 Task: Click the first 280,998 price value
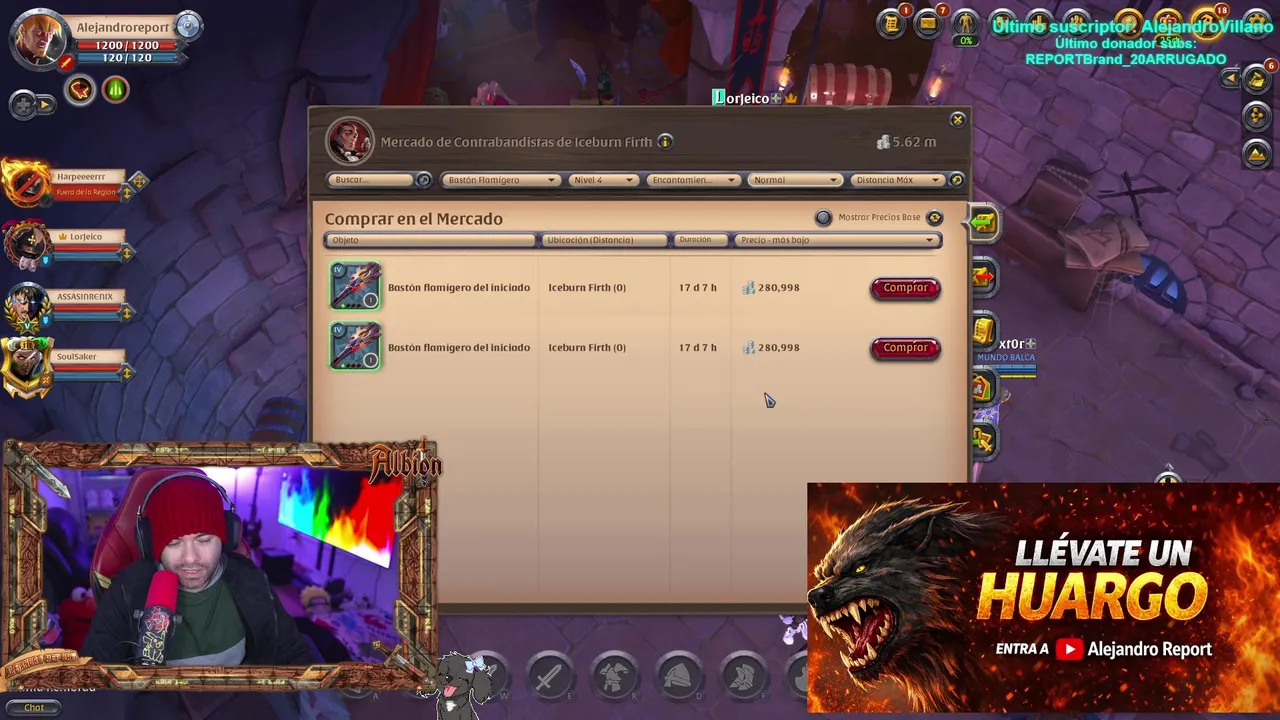[x=778, y=288]
